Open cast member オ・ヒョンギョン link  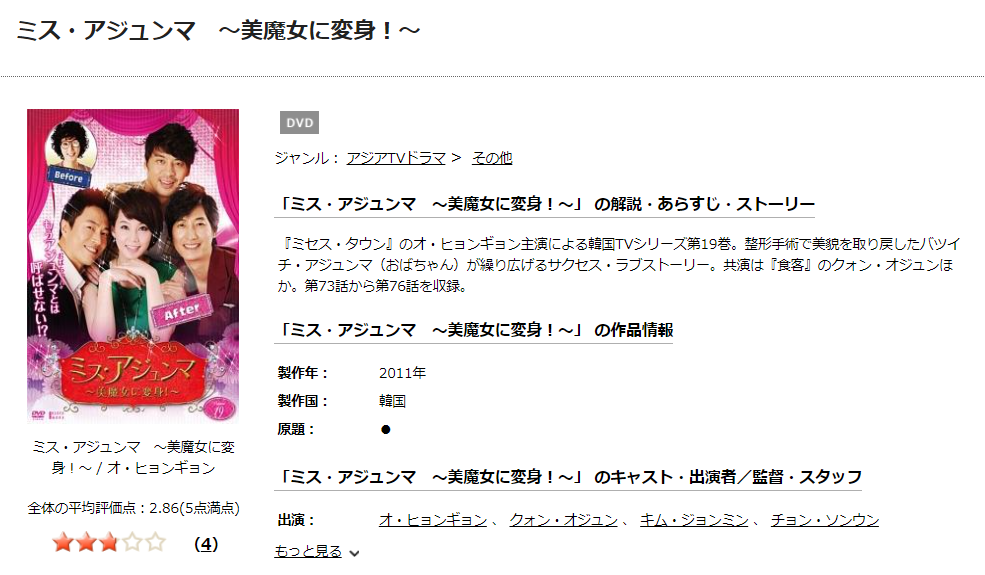433,520
